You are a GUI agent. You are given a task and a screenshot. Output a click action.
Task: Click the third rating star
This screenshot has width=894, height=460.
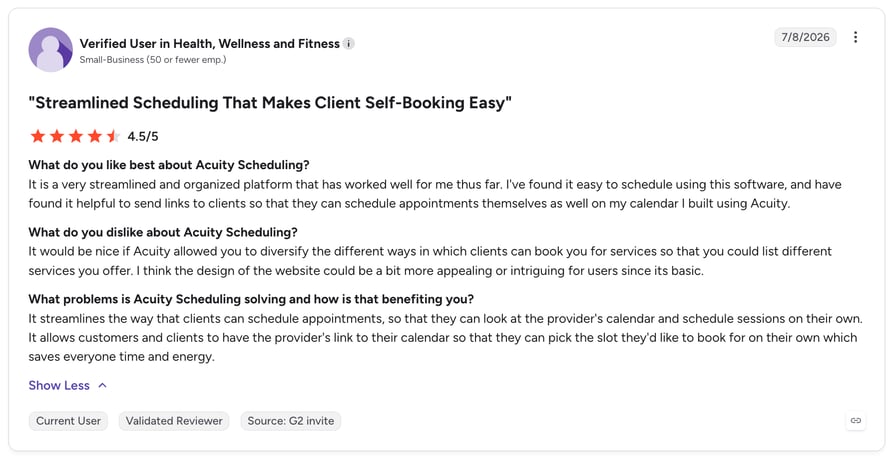coord(75,136)
